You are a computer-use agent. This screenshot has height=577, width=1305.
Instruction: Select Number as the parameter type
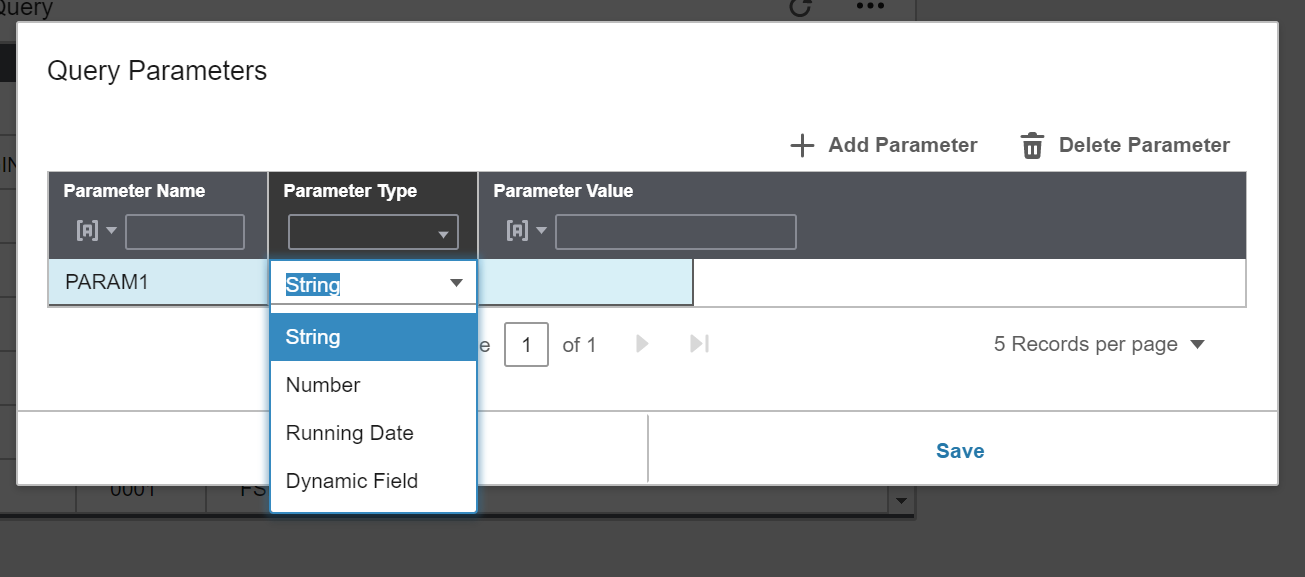(x=322, y=384)
